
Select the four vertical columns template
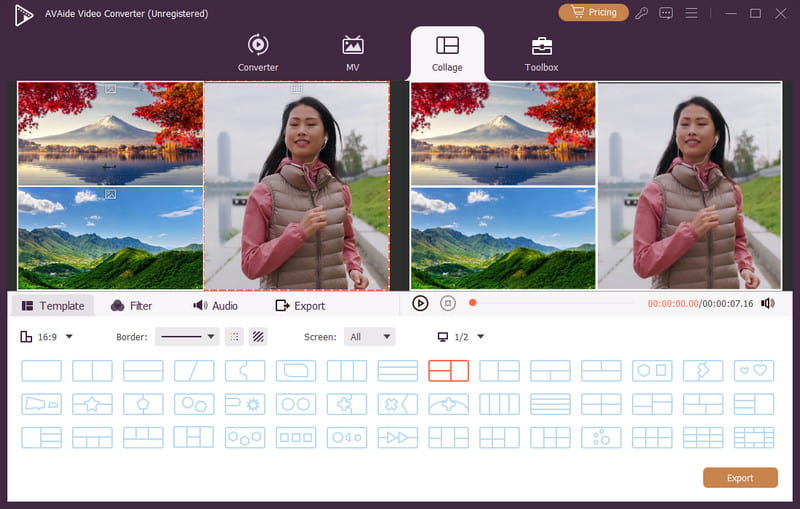coord(499,404)
